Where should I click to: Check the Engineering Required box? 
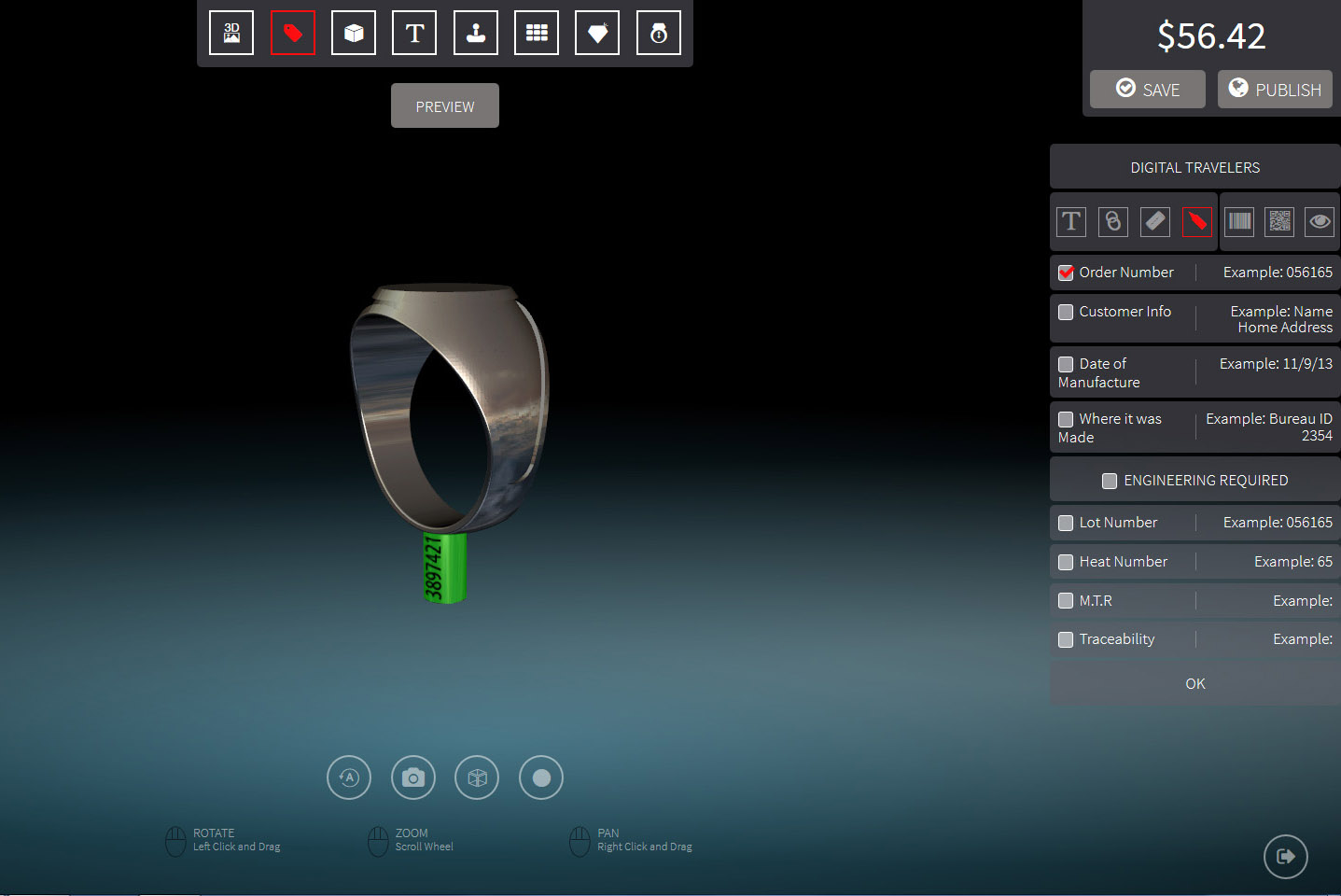tap(1110, 481)
